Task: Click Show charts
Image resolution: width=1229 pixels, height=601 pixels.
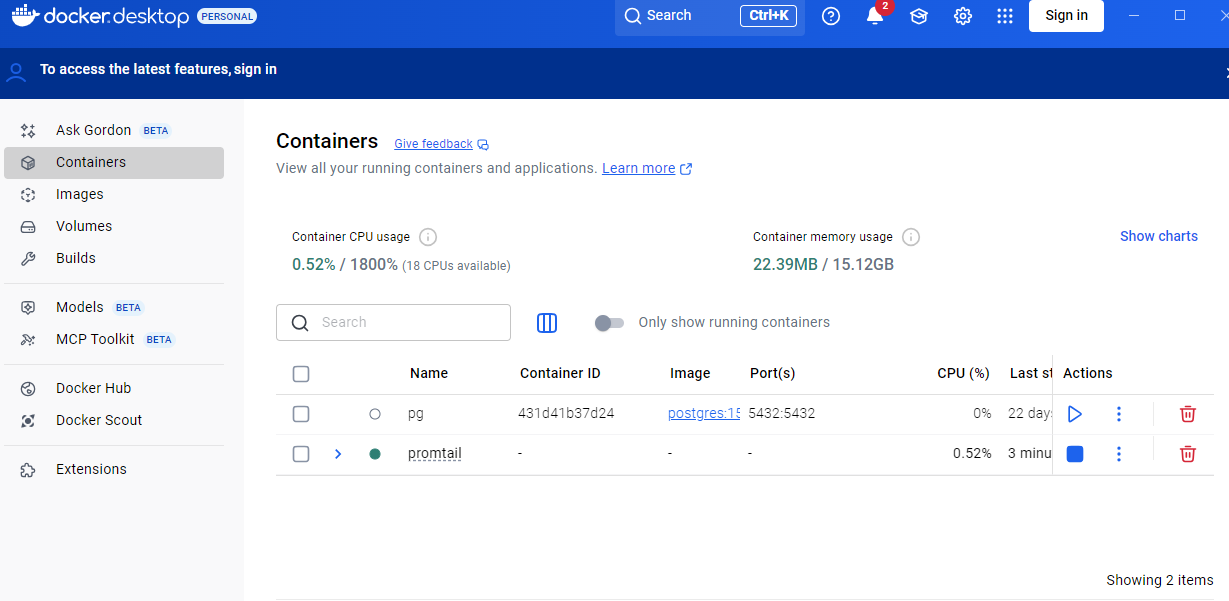Action: tap(1159, 236)
